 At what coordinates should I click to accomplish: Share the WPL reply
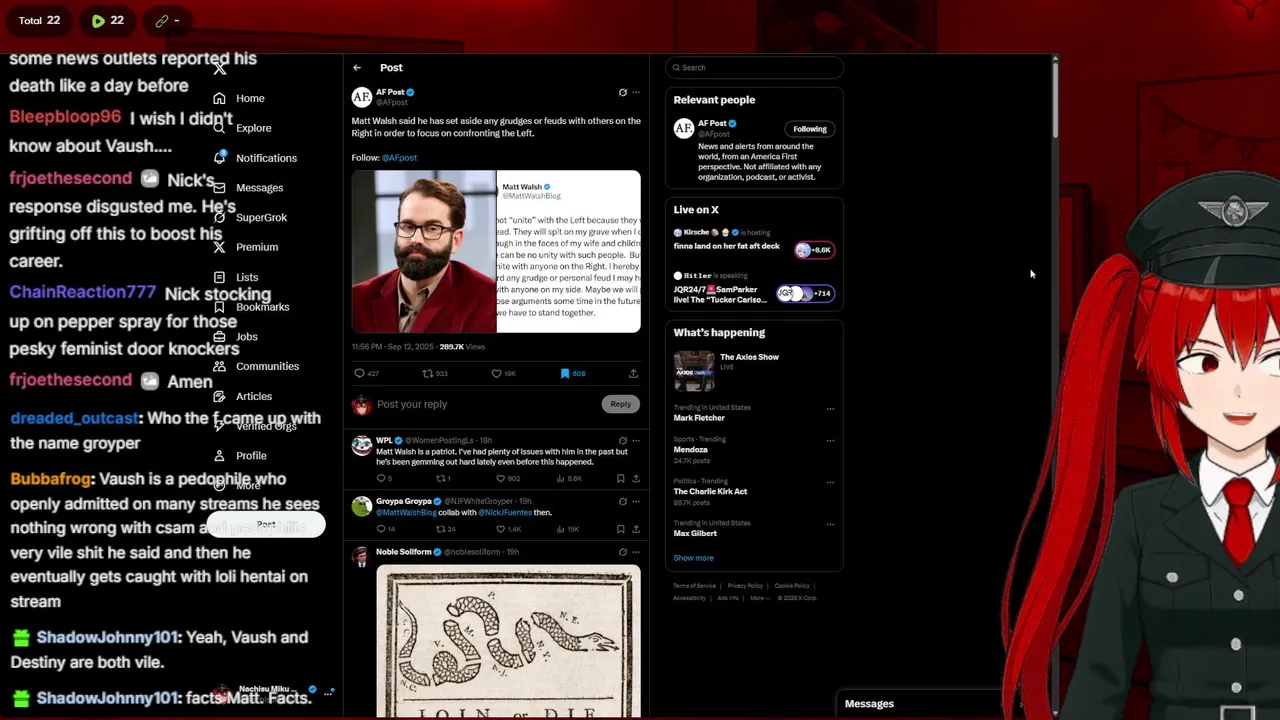[635, 478]
